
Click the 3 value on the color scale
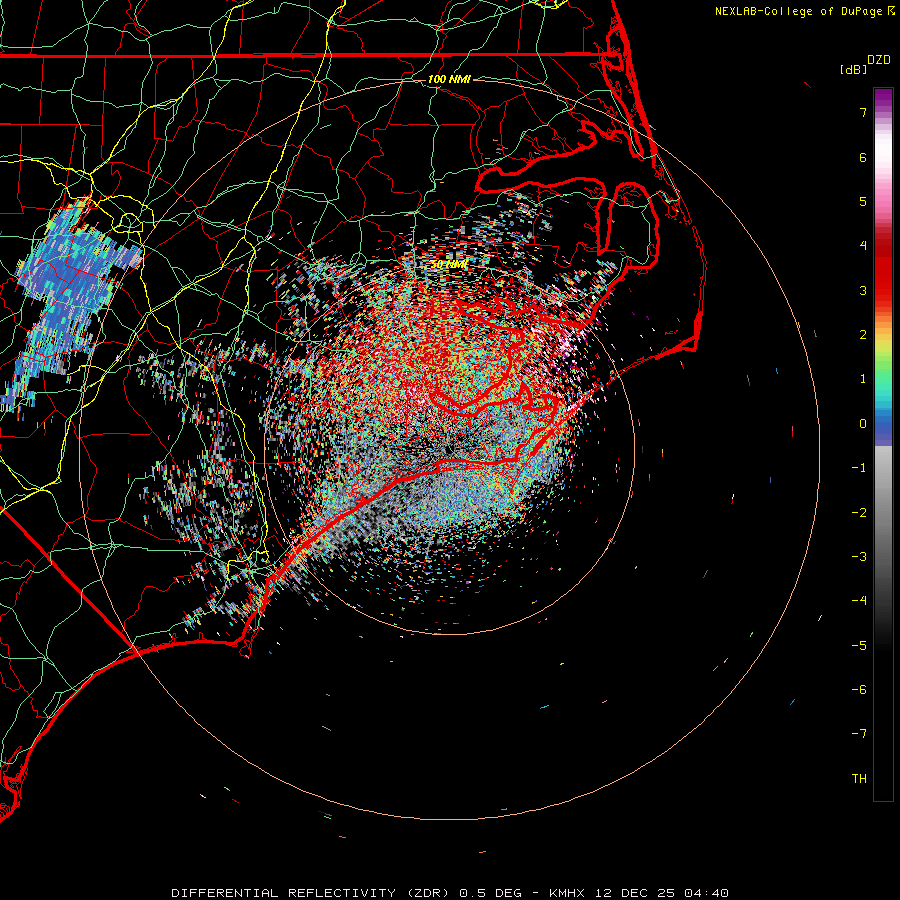863,290
